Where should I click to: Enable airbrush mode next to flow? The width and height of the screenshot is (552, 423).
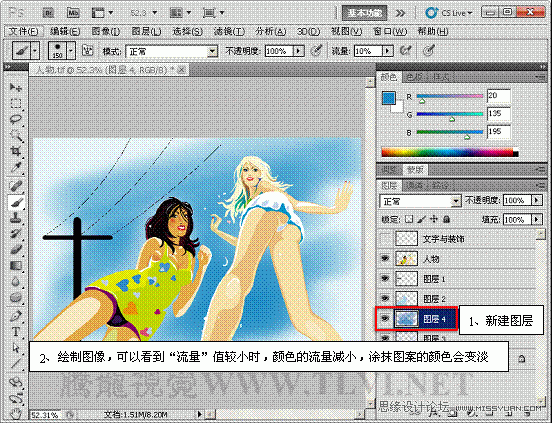point(406,51)
